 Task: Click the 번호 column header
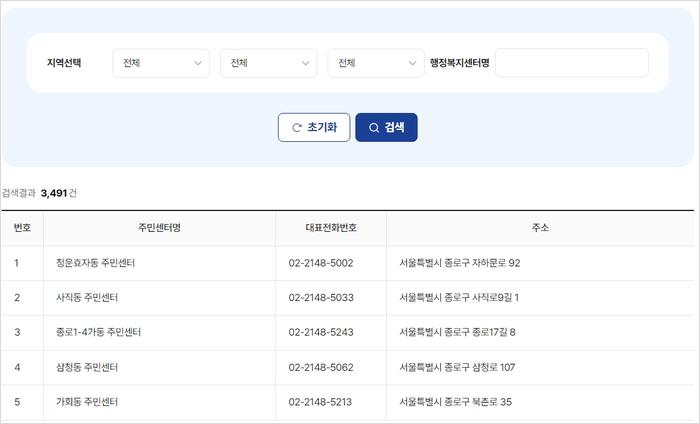[22, 228]
